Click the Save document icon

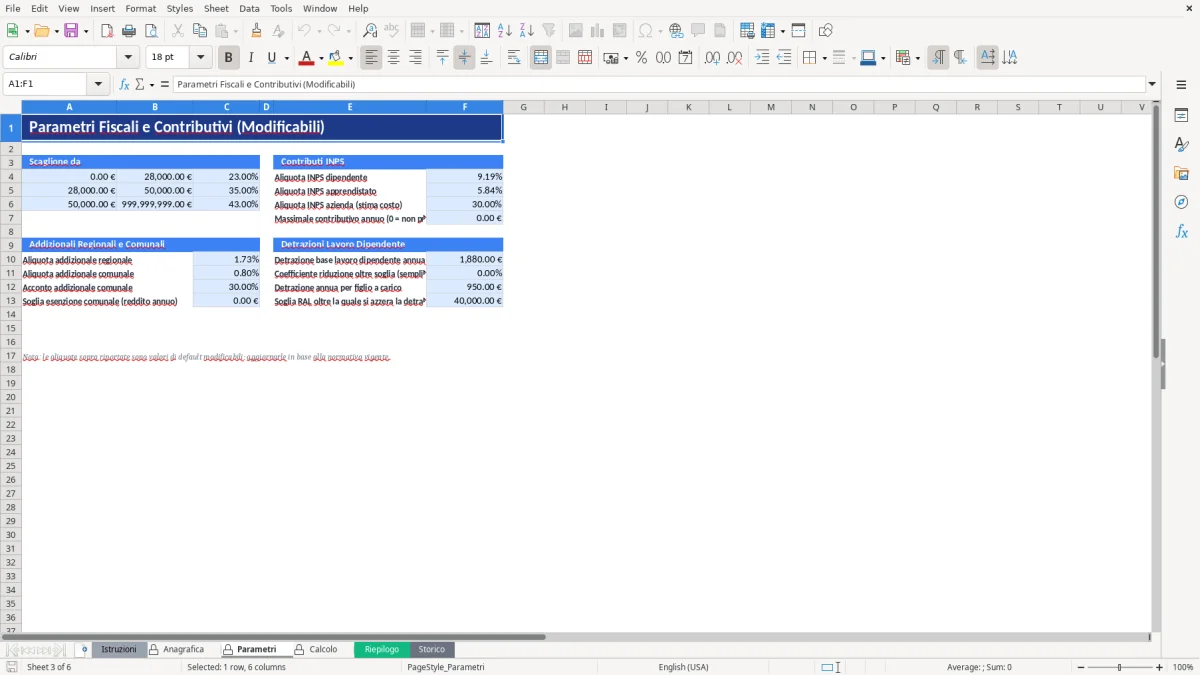pyautogui.click(x=71, y=31)
